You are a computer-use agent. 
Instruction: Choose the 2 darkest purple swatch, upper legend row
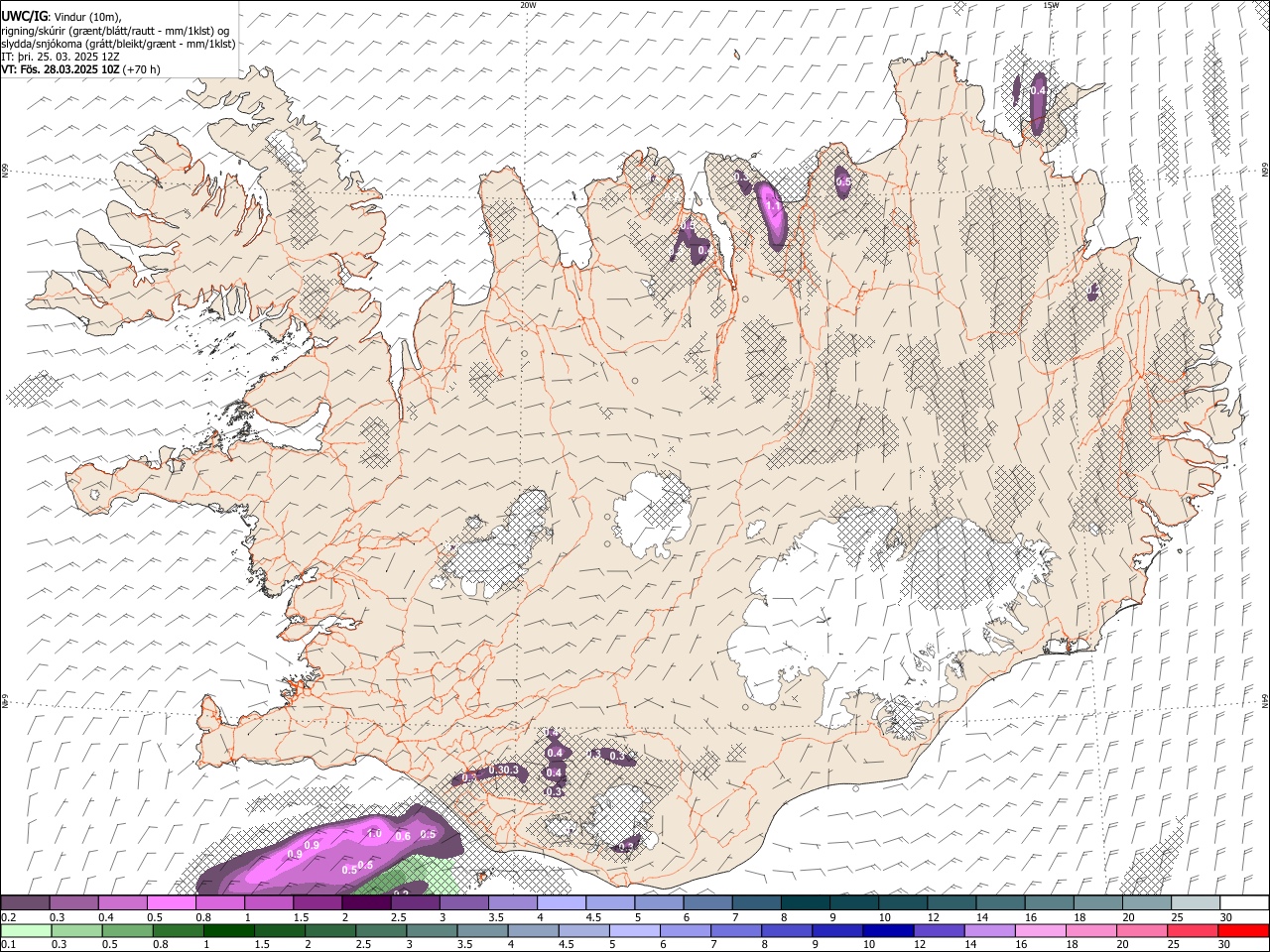click(366, 902)
